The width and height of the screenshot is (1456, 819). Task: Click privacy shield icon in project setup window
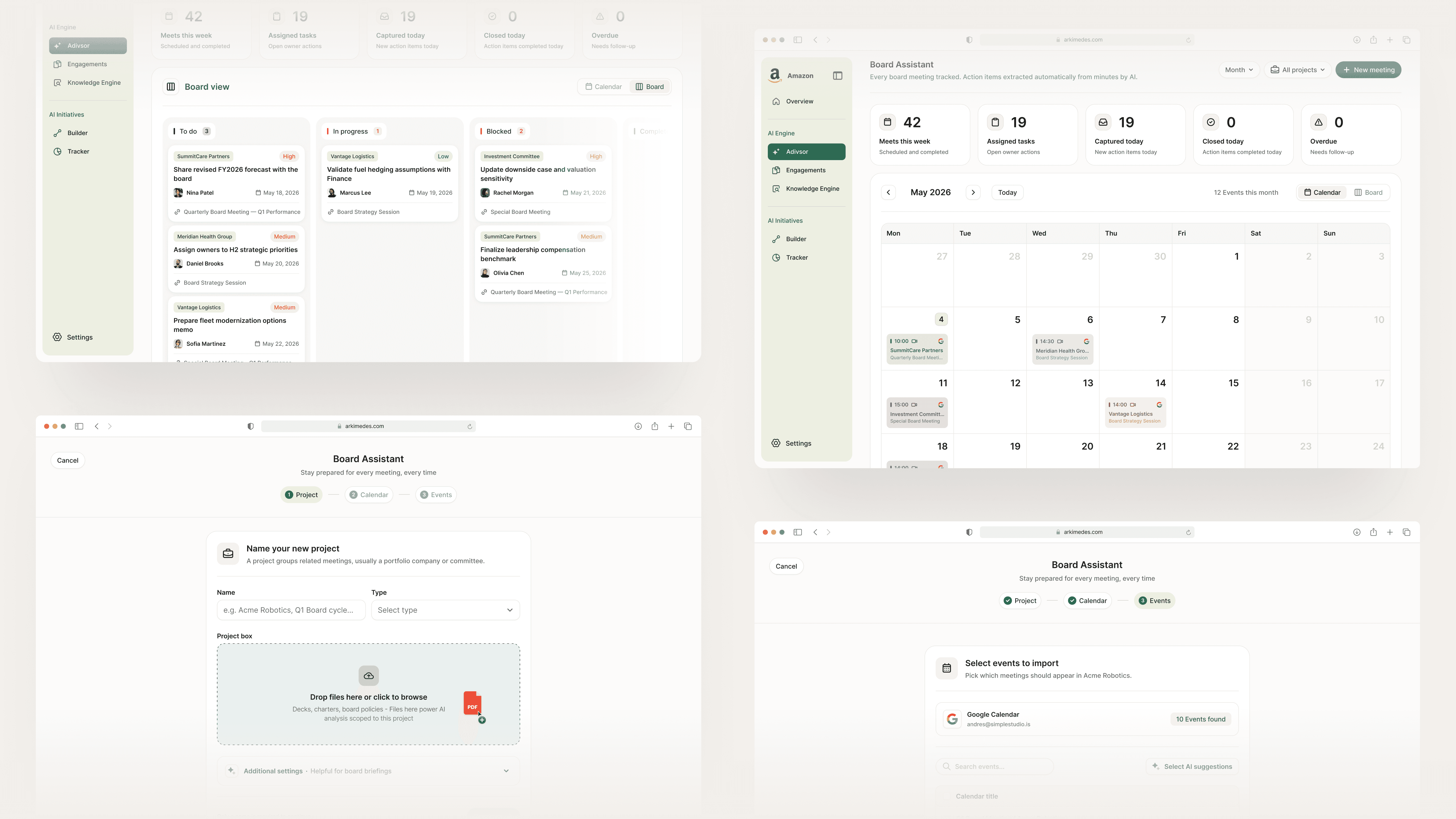[x=250, y=426]
